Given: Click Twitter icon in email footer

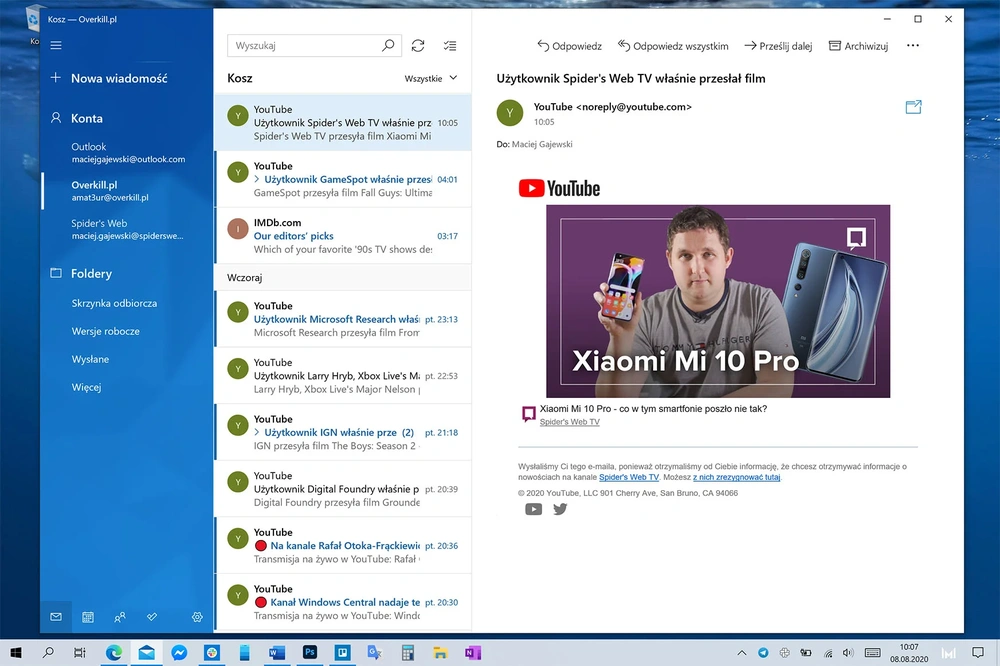Looking at the screenshot, I should pyautogui.click(x=560, y=509).
